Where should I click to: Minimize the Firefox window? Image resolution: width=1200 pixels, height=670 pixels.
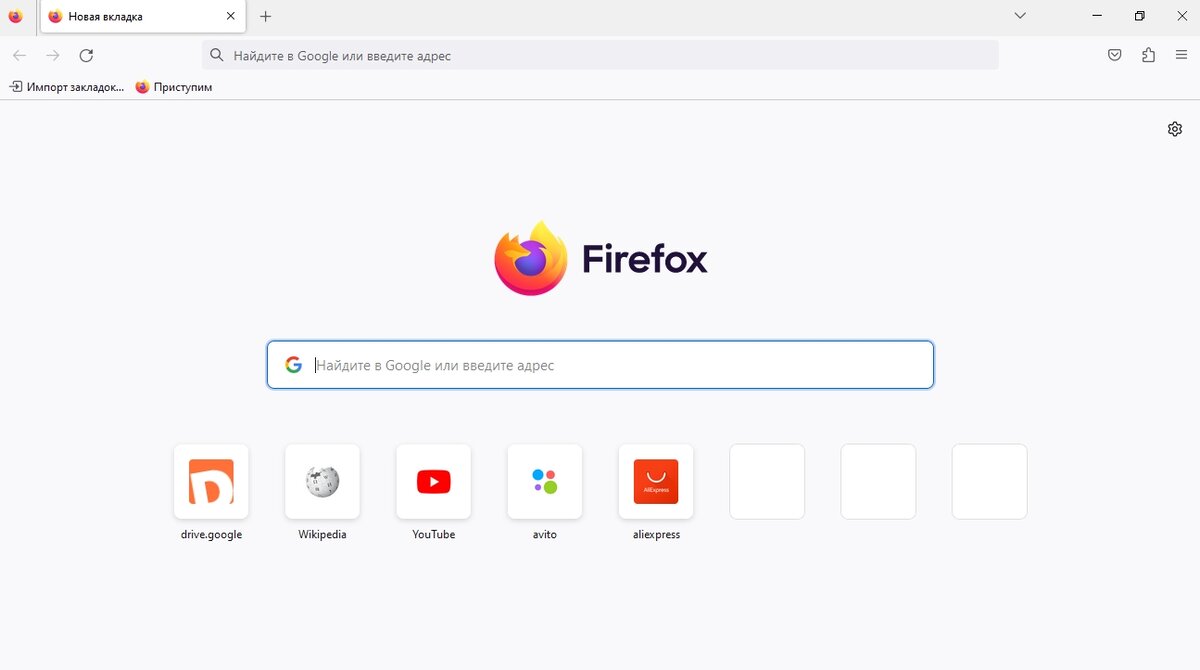click(1098, 16)
